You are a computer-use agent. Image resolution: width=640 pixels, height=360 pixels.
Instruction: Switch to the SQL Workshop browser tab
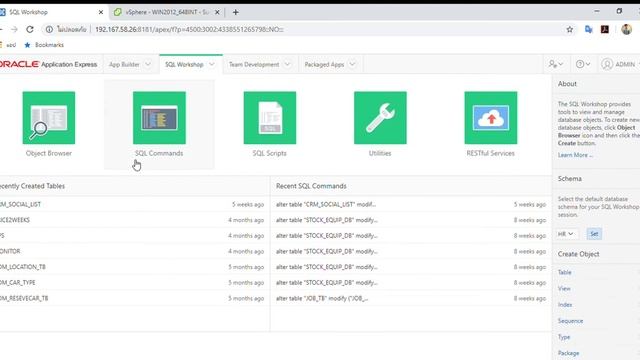(x=52, y=12)
